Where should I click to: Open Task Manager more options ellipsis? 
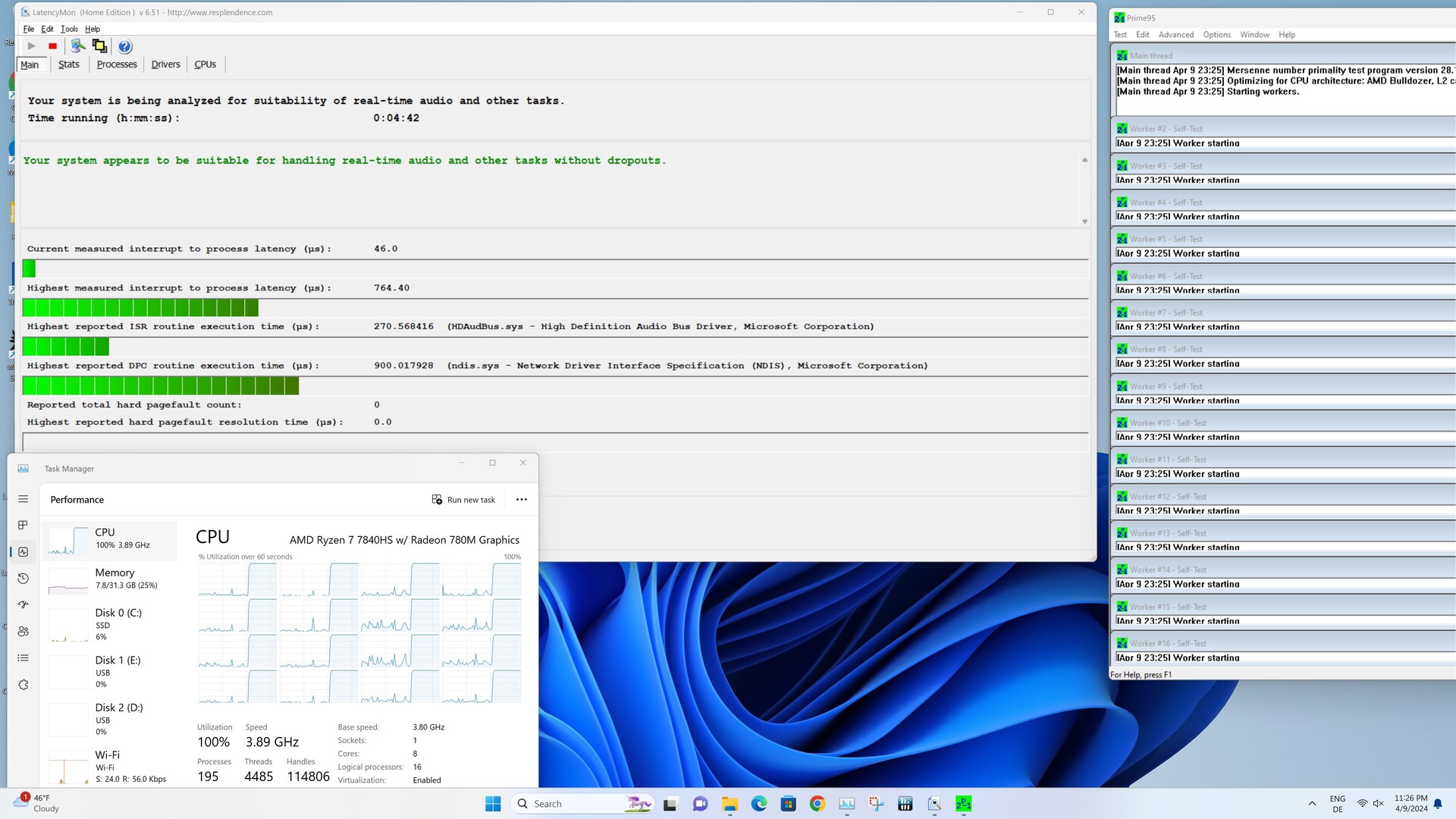(x=522, y=500)
